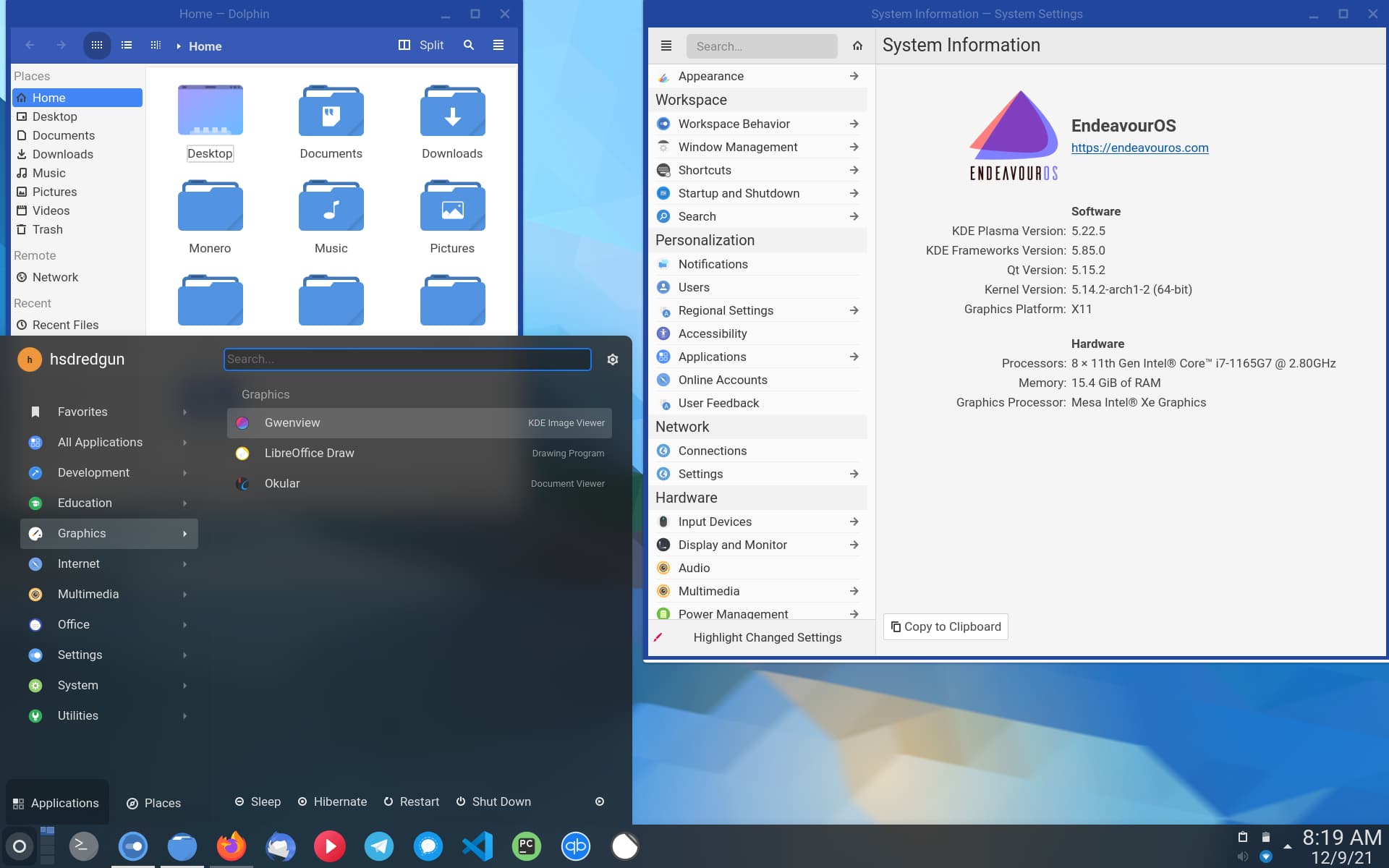Open System Settings taskbar icon

tap(132, 846)
